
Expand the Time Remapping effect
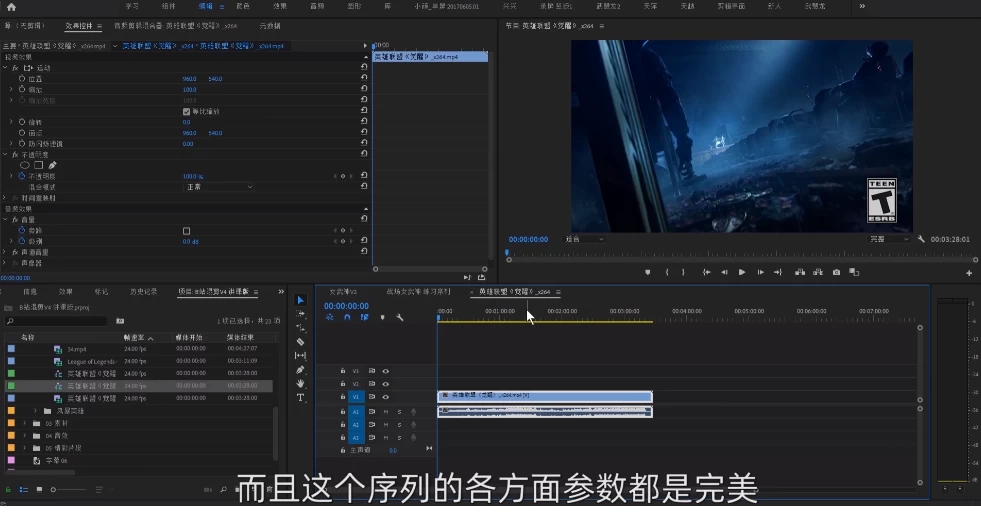(x=5, y=198)
